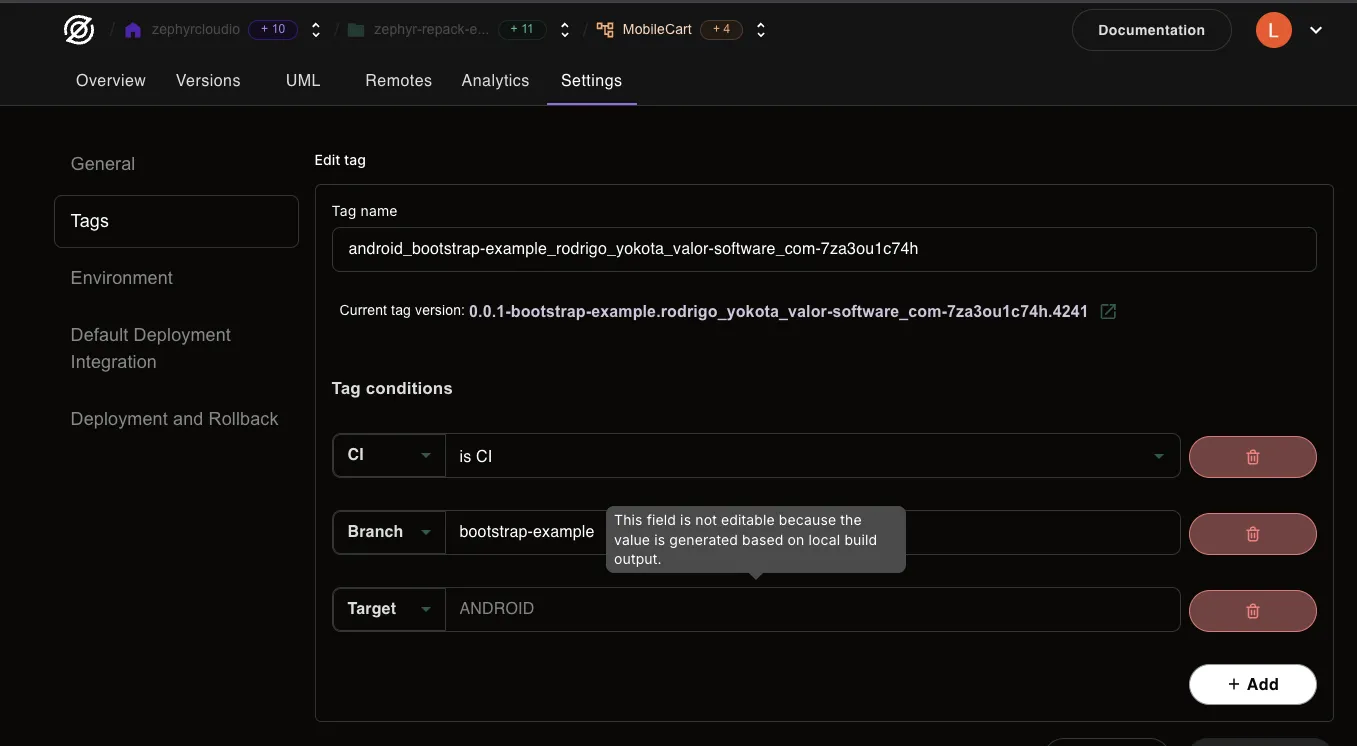Viewport: 1357px width, 746px height.
Task: Expand the MobileCart application switcher arrows
Action: tap(761, 30)
